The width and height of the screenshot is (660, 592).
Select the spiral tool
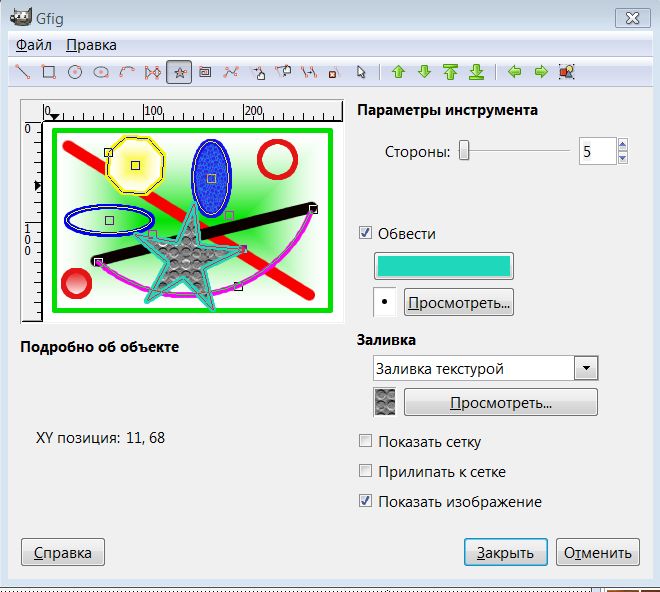205,72
